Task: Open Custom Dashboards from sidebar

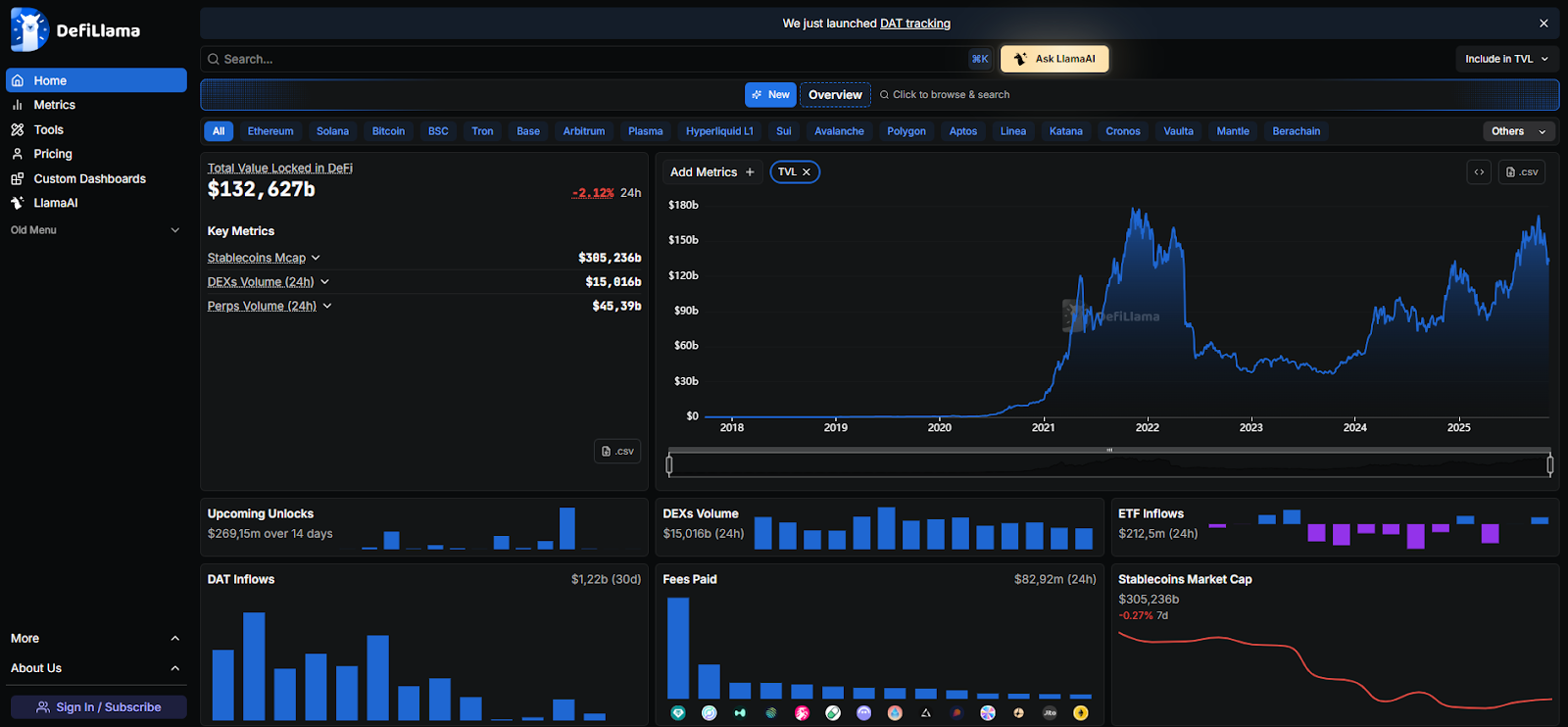Action: (x=89, y=178)
